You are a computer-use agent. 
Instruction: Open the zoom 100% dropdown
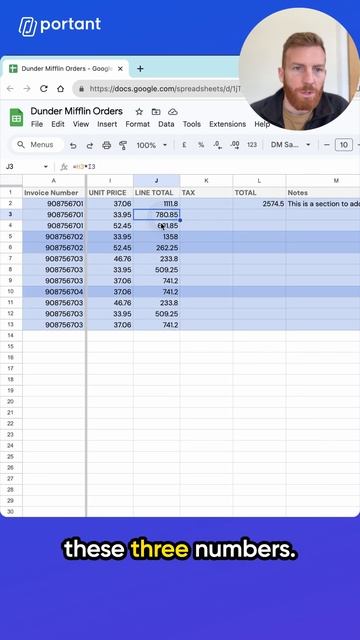pyautogui.click(x=152, y=145)
